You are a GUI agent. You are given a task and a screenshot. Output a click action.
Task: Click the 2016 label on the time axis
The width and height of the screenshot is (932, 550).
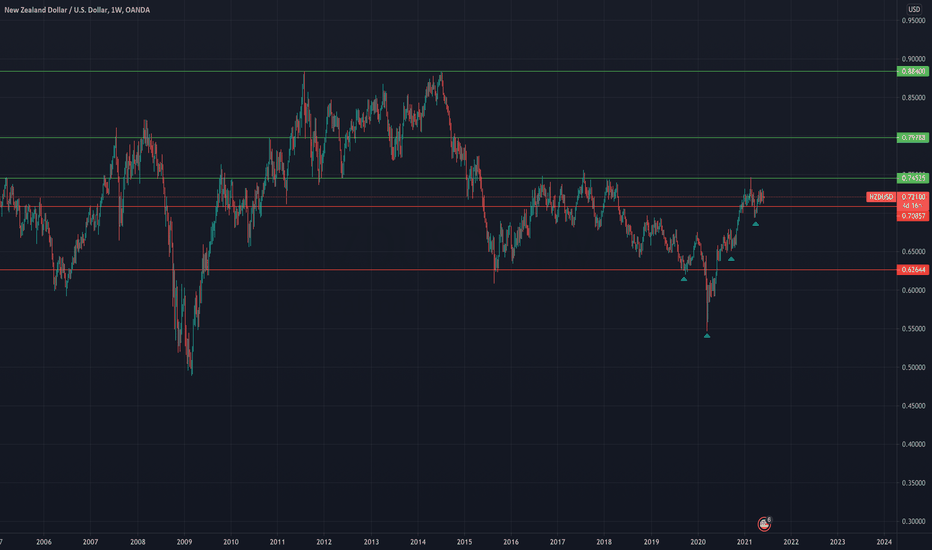click(511, 542)
